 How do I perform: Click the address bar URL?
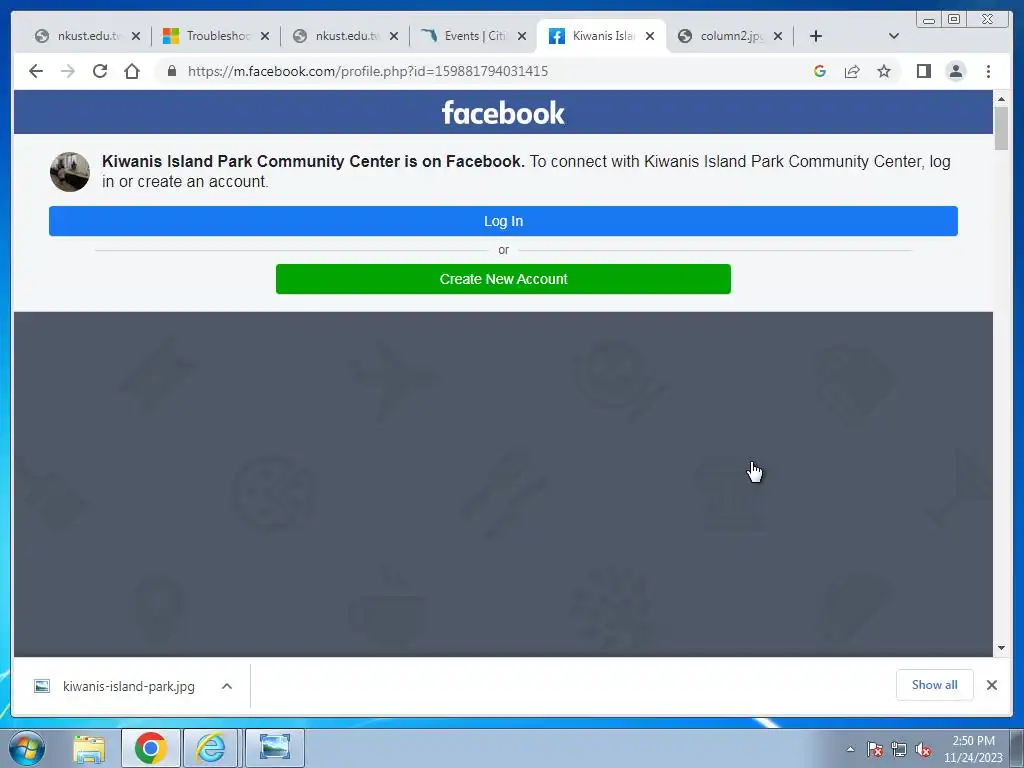pos(368,71)
